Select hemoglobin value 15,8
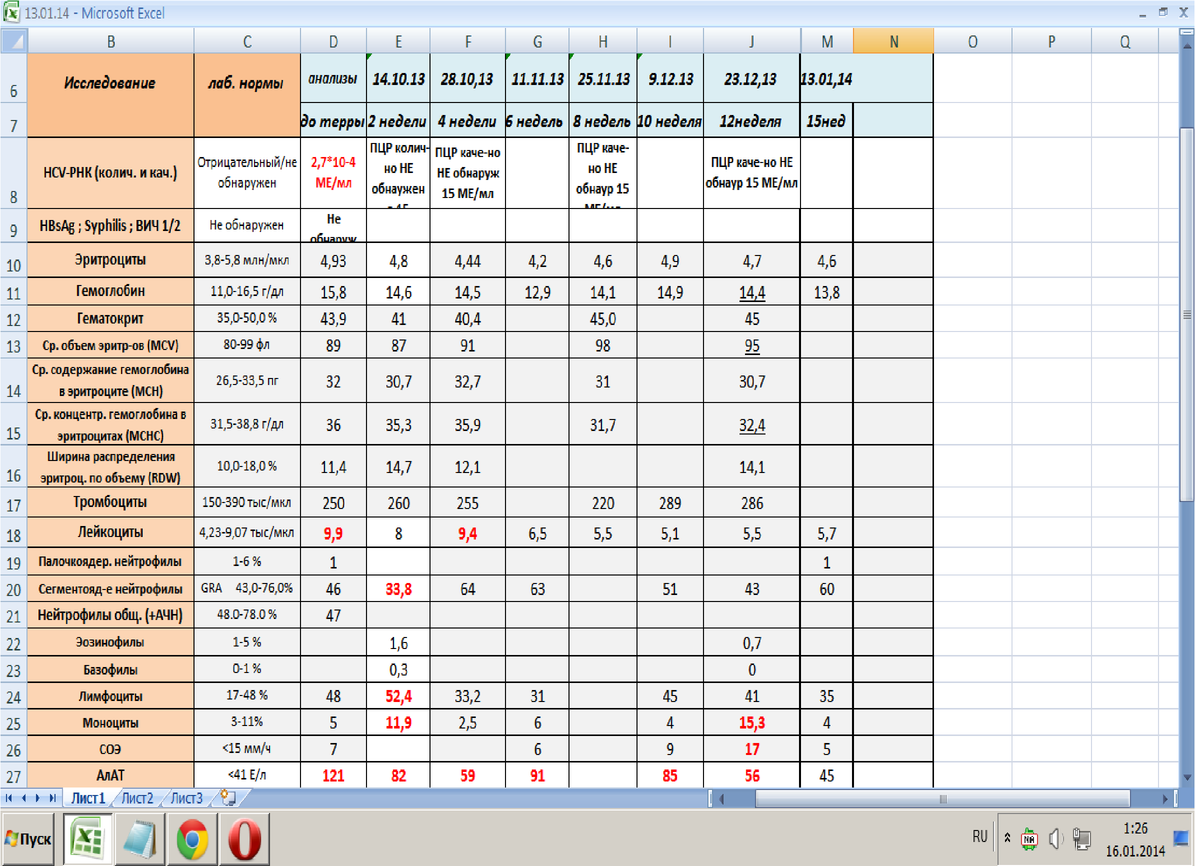 coord(333,291)
